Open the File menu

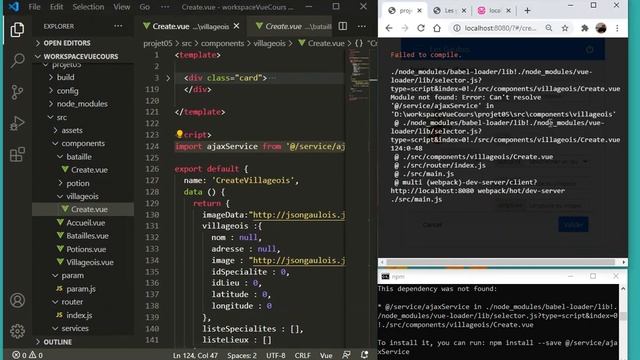point(34,7)
